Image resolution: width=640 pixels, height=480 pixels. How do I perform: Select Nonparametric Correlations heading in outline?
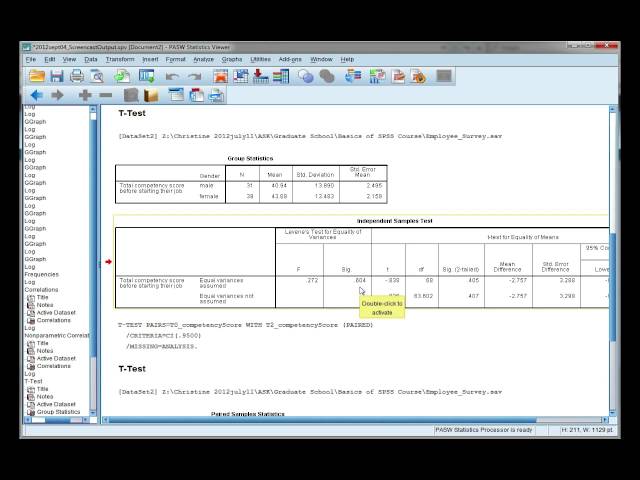[x=57, y=336]
